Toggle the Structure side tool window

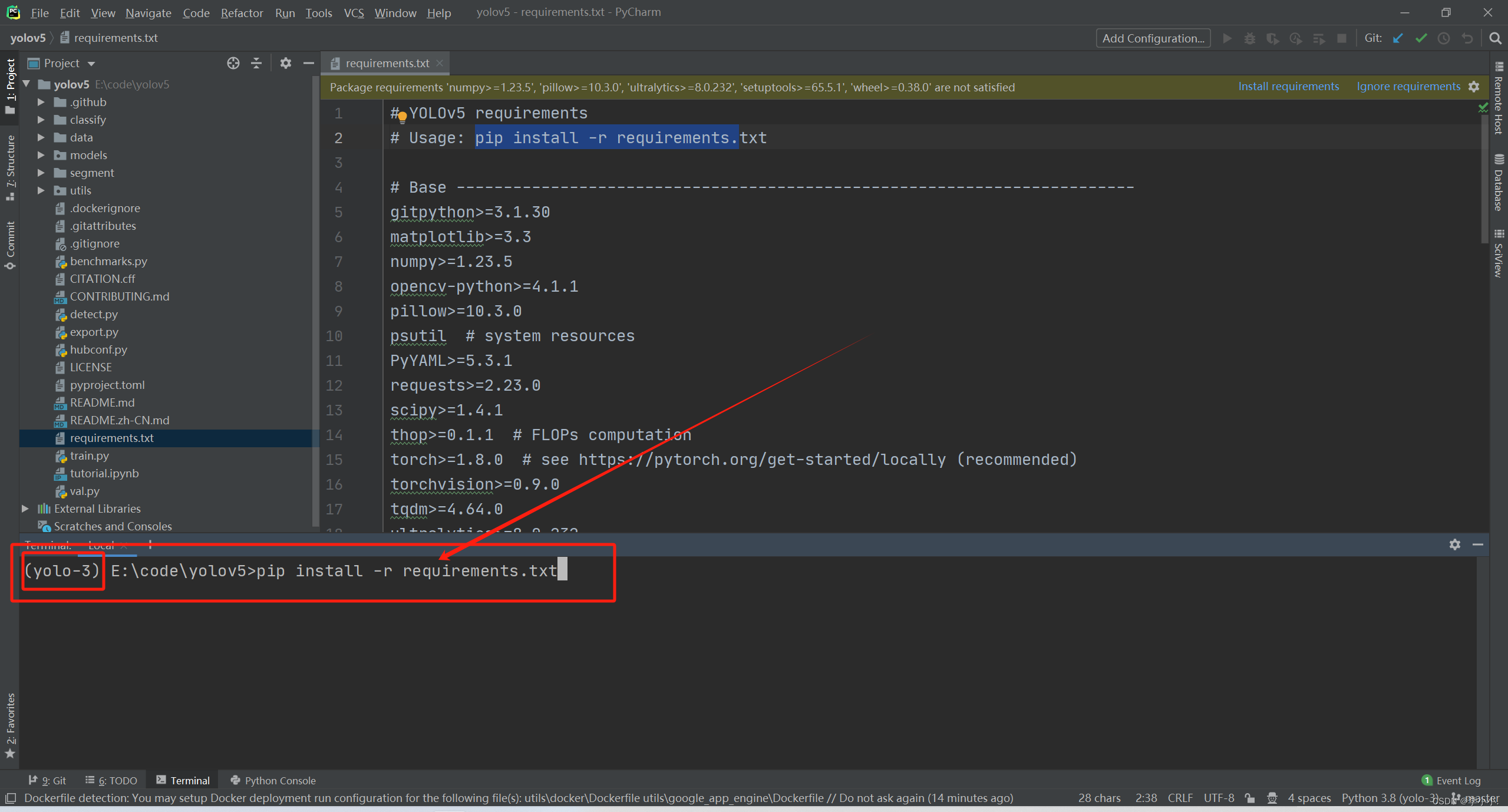tap(10, 168)
